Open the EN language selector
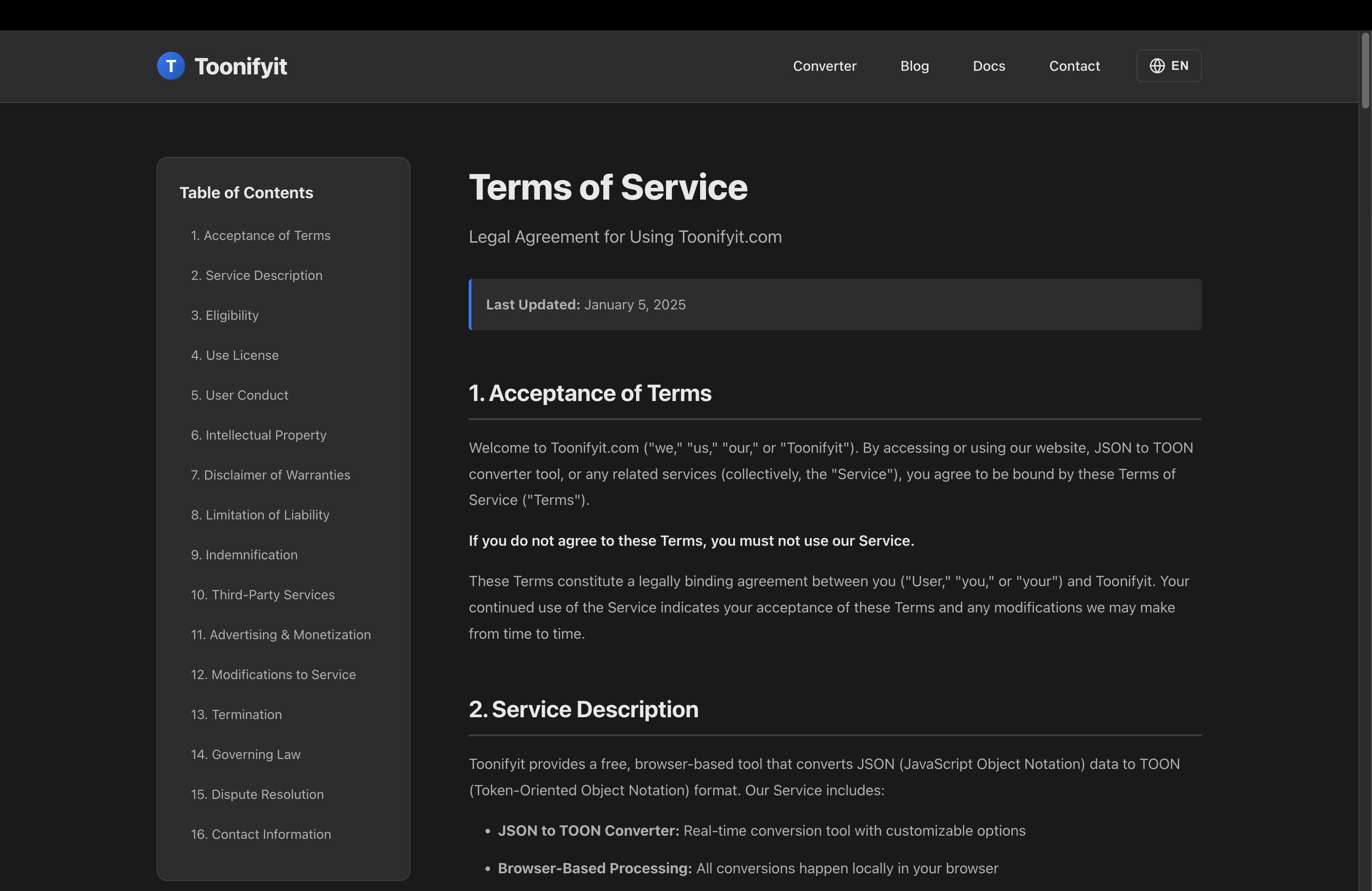1372x891 pixels. coord(1168,66)
